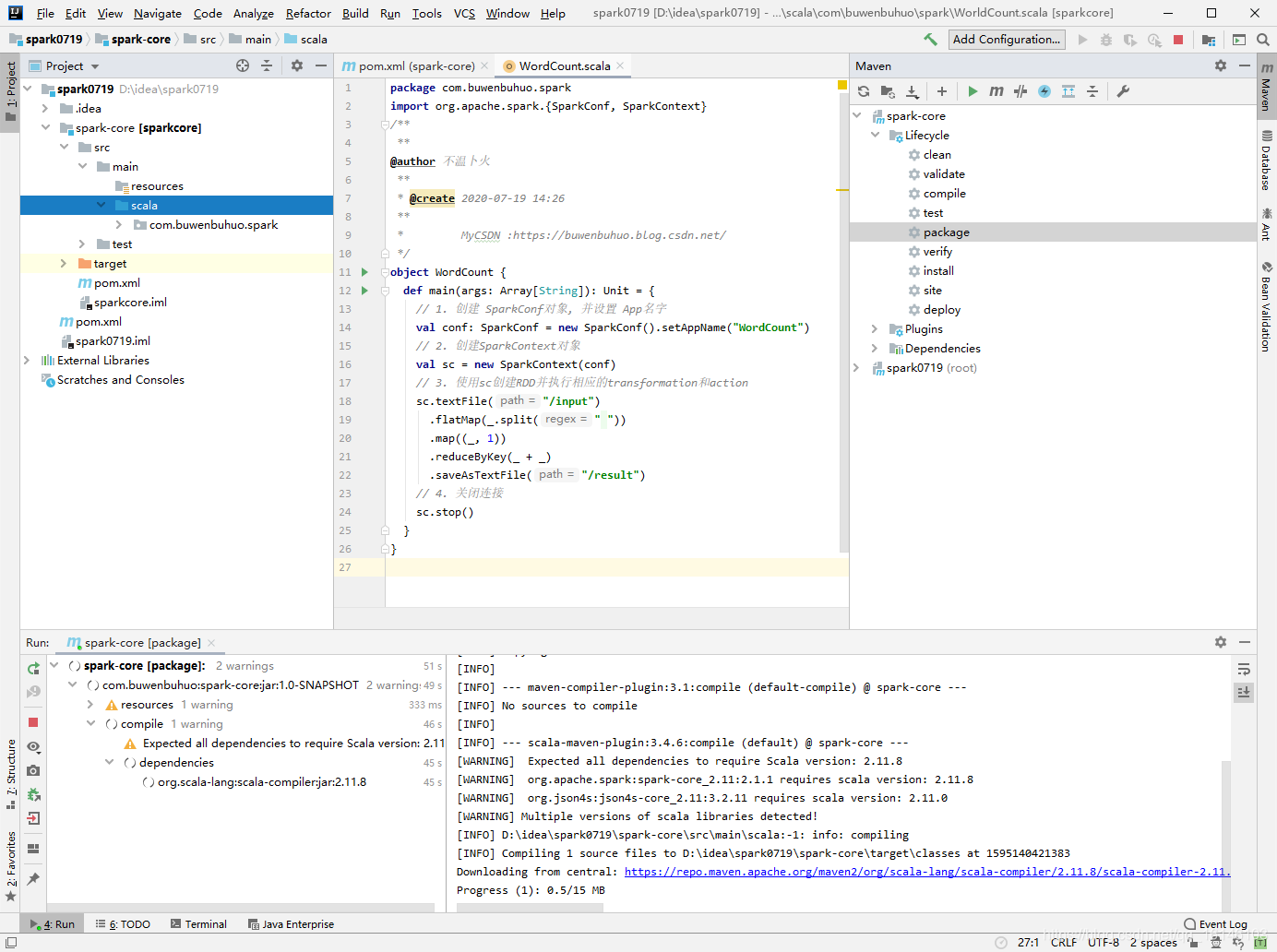The width and height of the screenshot is (1277, 952).
Task: Click the Run console horizontal scrollbar
Action: click(x=530, y=908)
